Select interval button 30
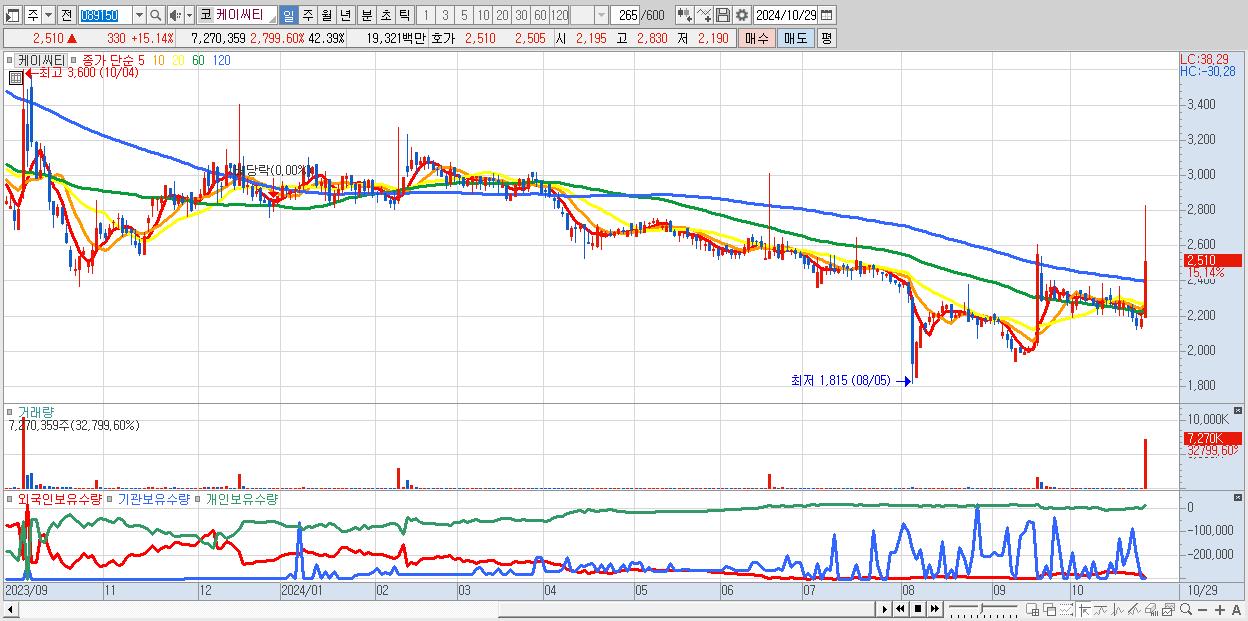 coord(521,15)
